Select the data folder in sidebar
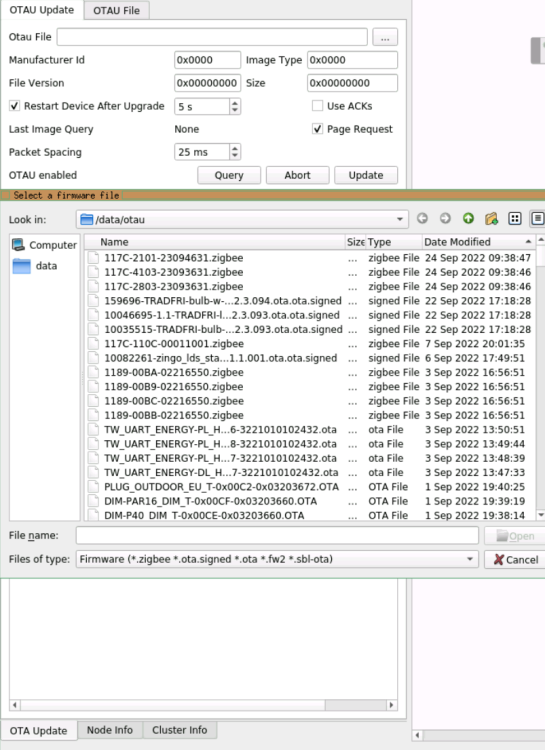Image resolution: width=545 pixels, height=750 pixels. pos(35,265)
